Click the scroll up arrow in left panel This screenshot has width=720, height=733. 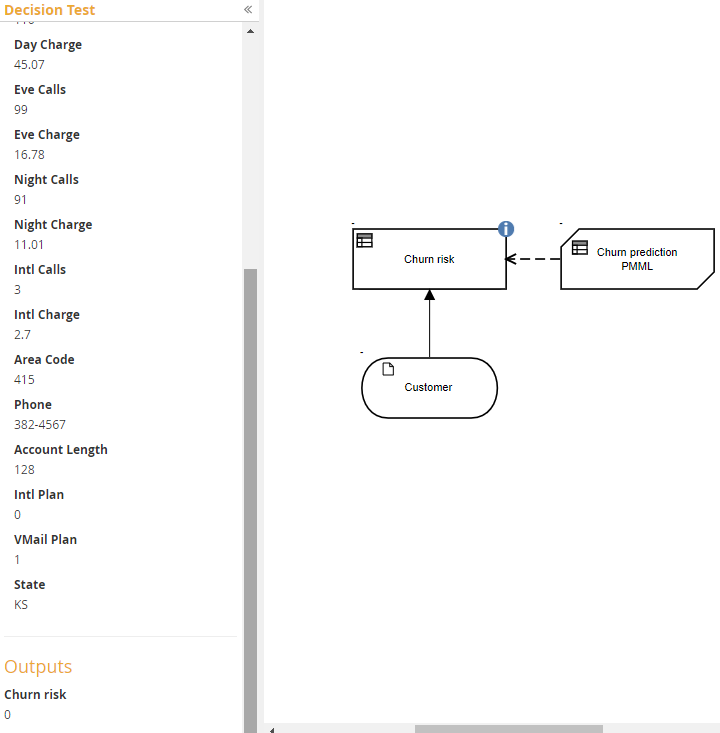pyautogui.click(x=250, y=31)
